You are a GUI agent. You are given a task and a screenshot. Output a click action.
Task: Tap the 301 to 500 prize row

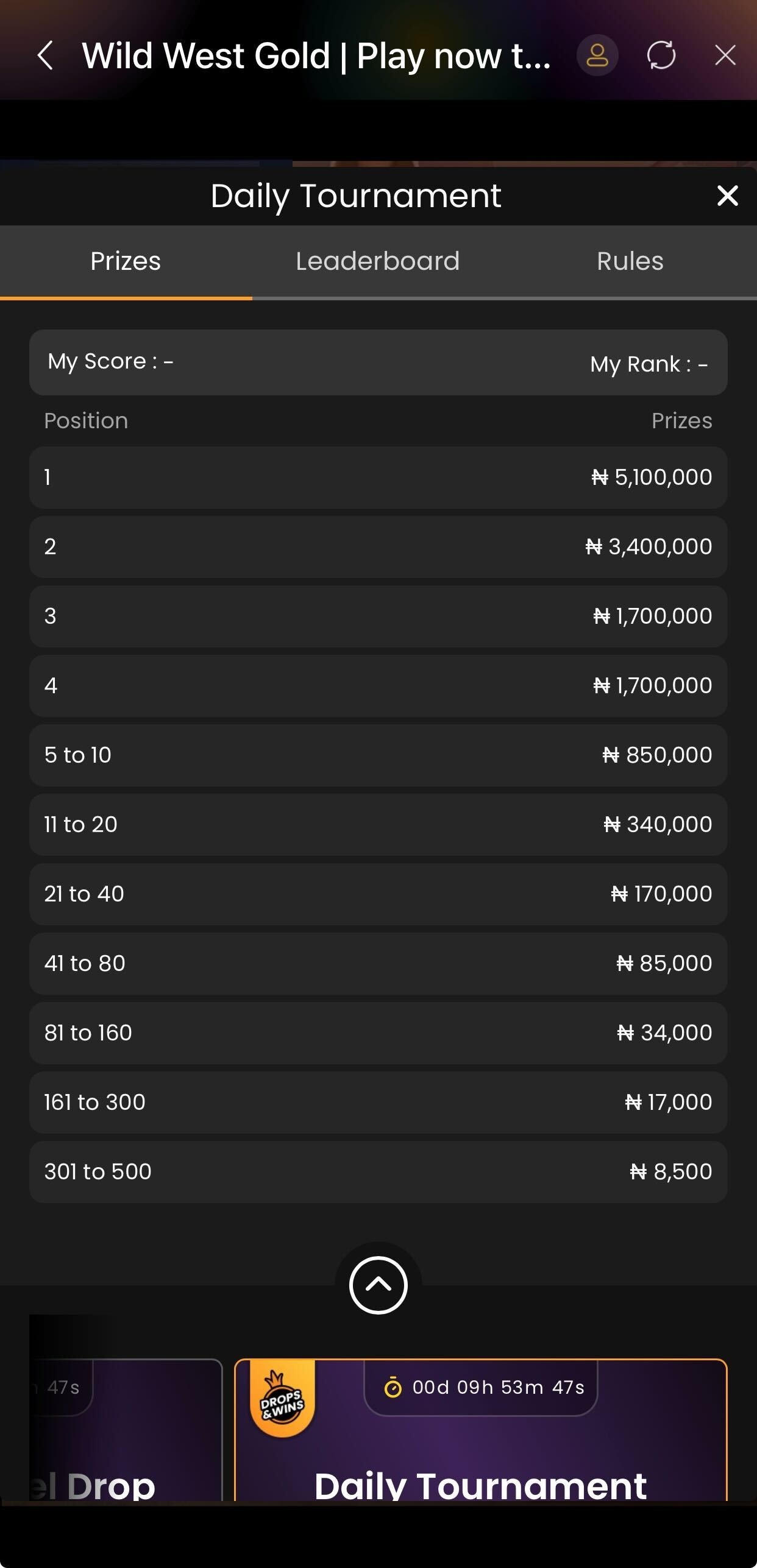point(378,1172)
